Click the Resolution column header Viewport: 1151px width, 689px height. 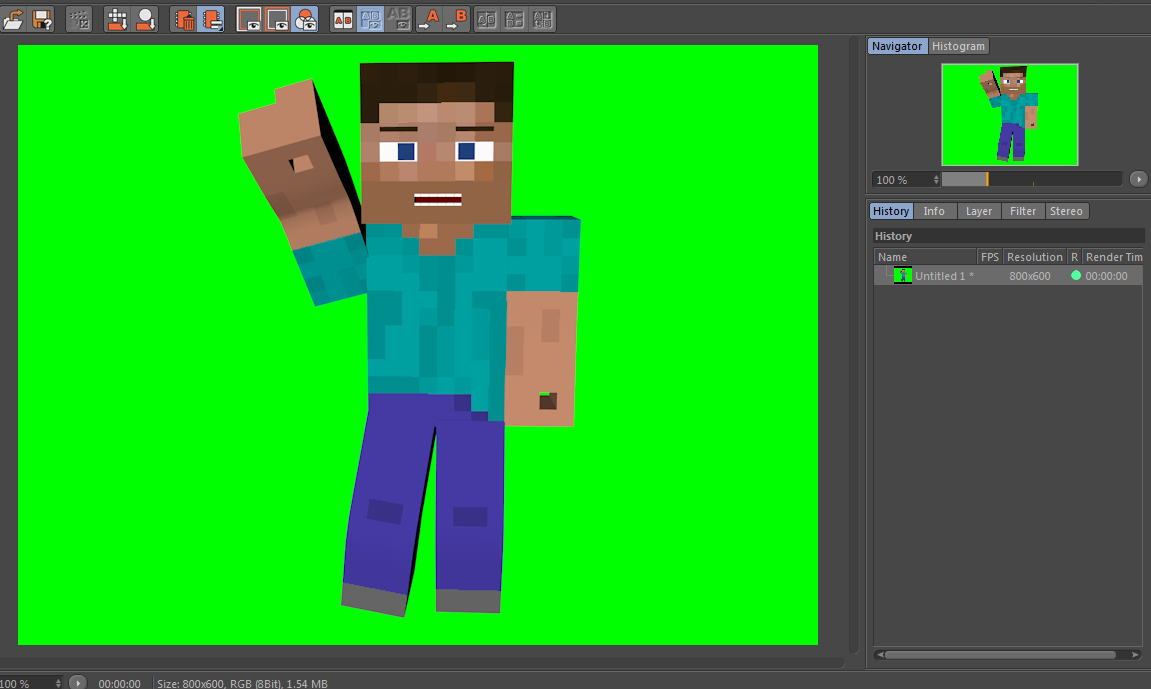coord(1034,257)
